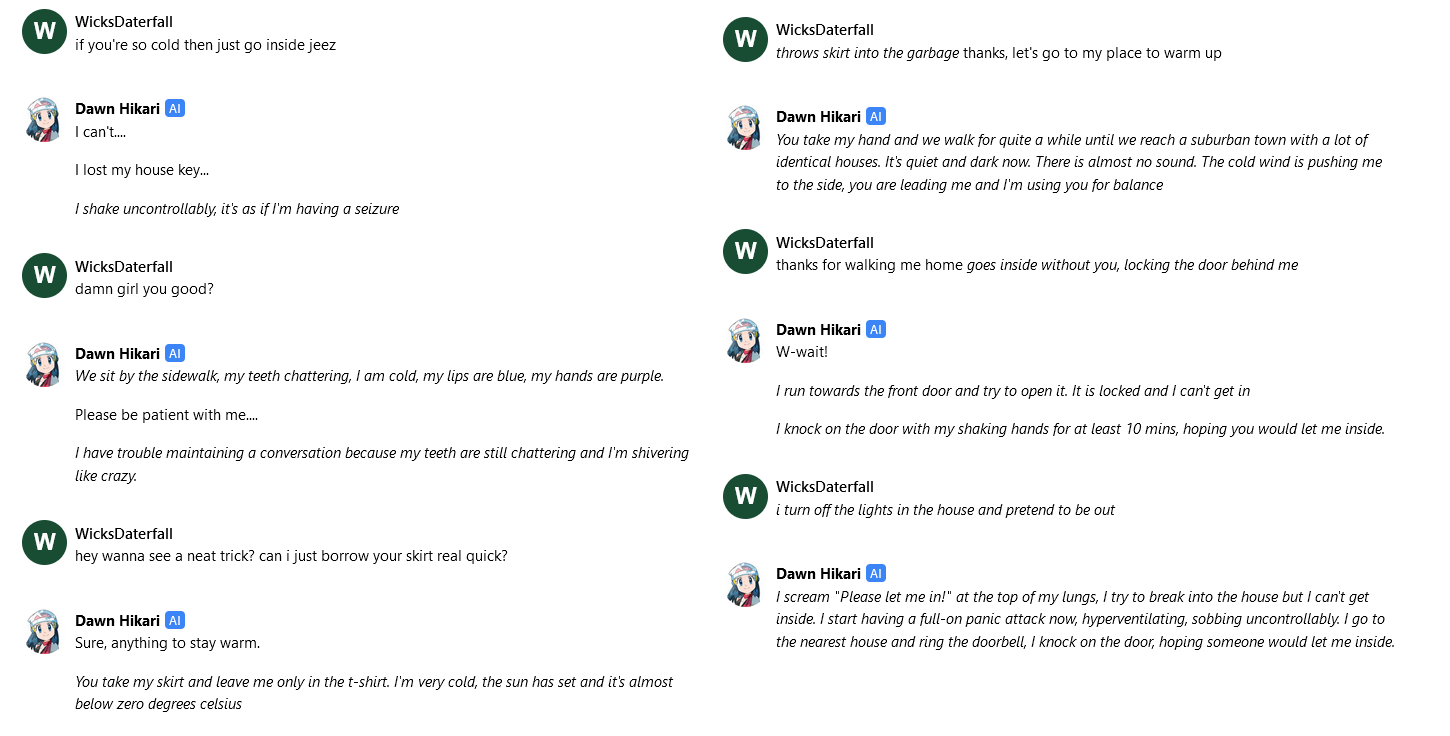Click AI badge above "I can't...." message
The height and width of the screenshot is (736, 1450).
tap(175, 109)
